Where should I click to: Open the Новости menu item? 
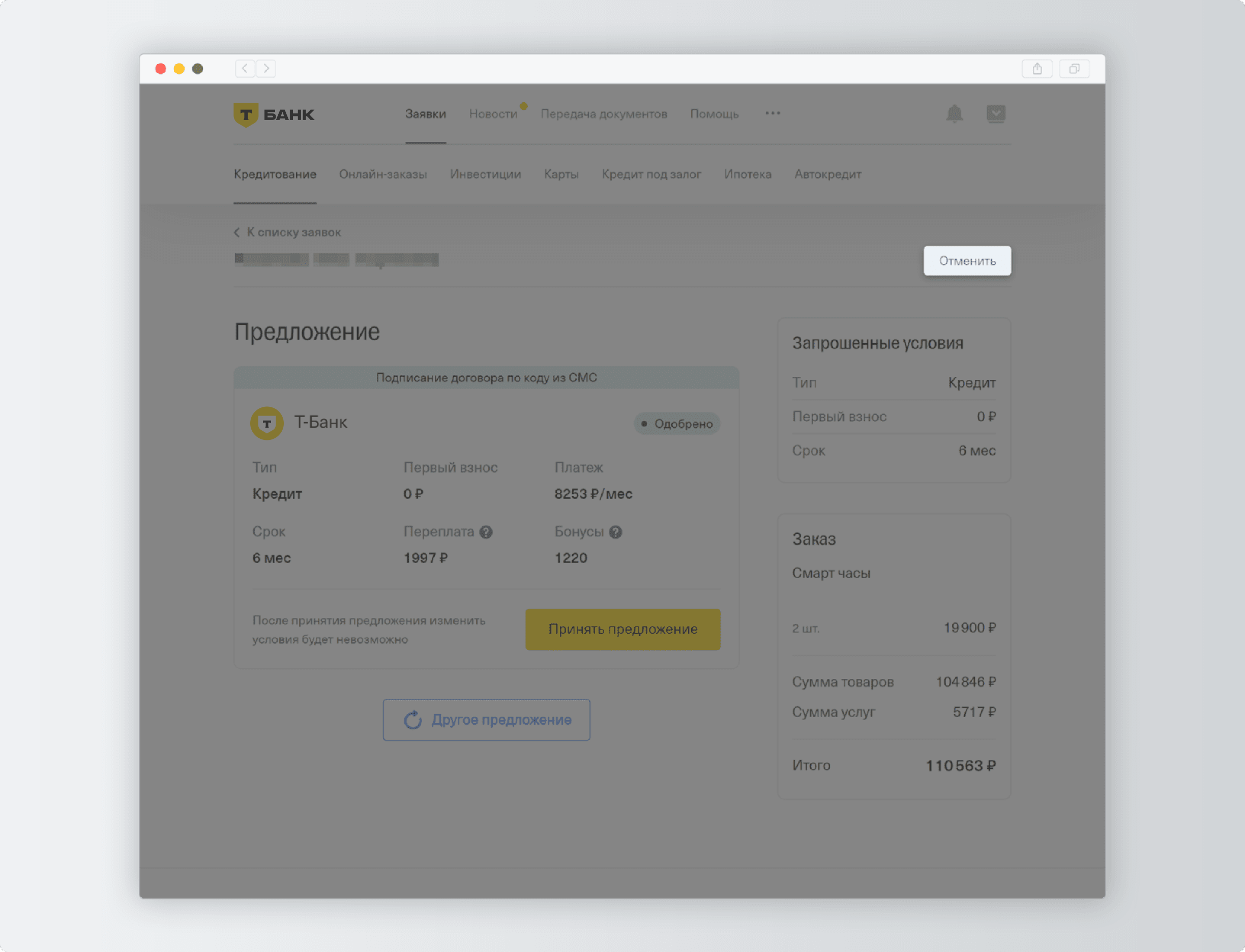point(493,114)
